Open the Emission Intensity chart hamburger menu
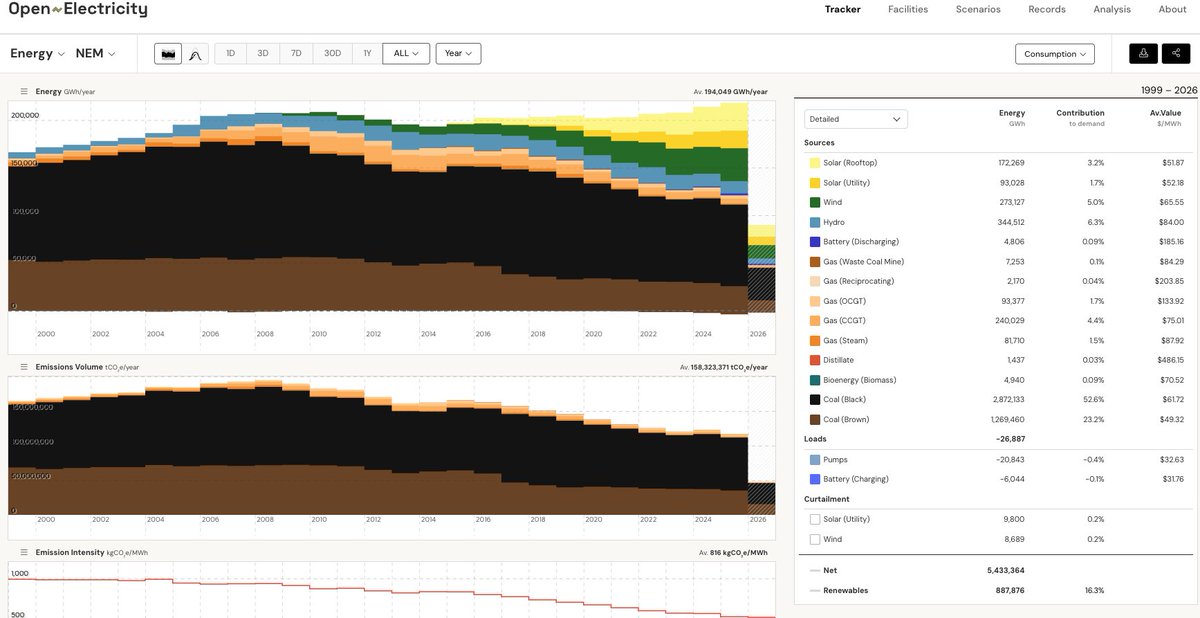This screenshot has width=1200, height=618. [24, 552]
